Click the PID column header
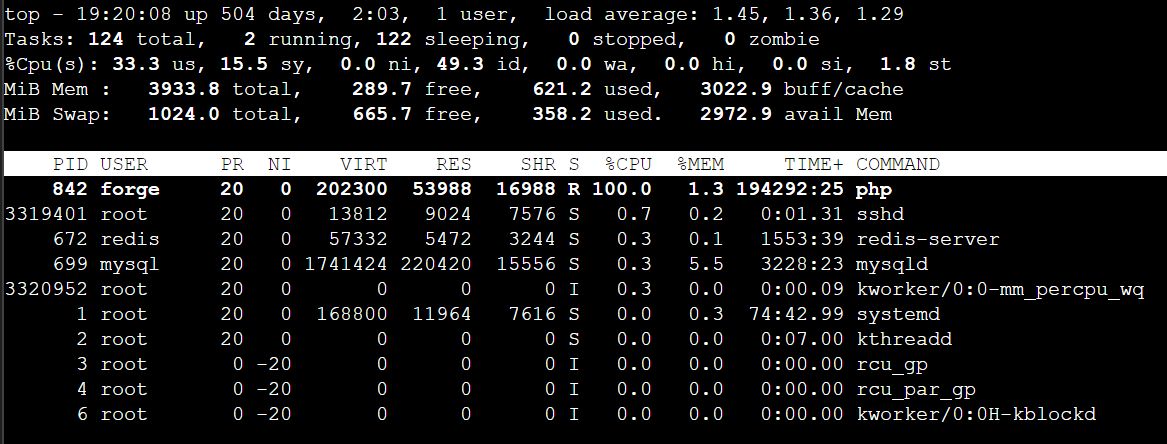1167x444 pixels. point(71,164)
